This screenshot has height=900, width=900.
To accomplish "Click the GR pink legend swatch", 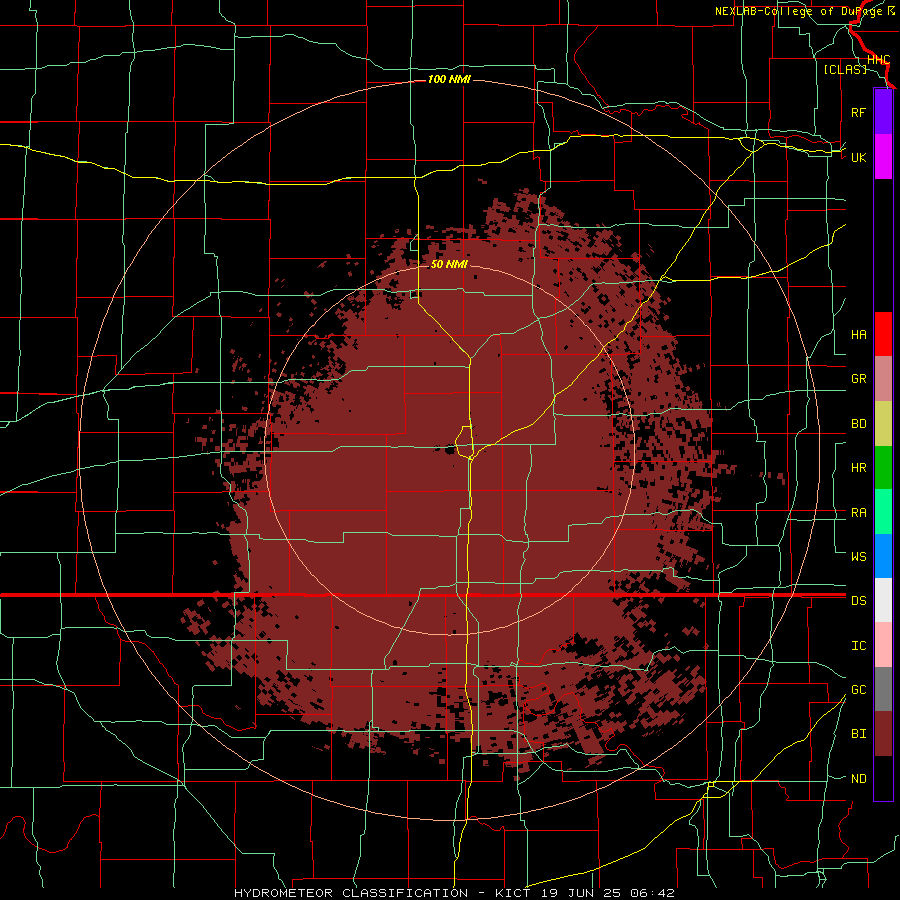I will tap(883, 379).
